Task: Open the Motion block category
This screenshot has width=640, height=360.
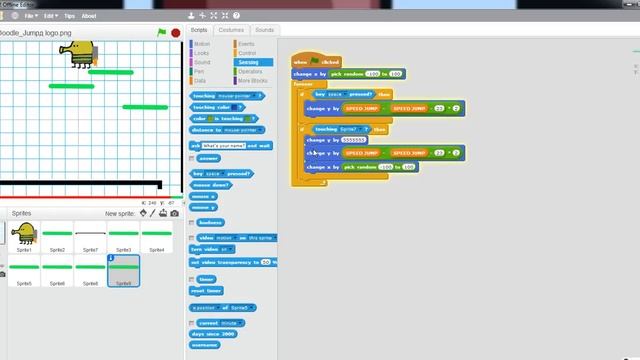Action: (202, 44)
